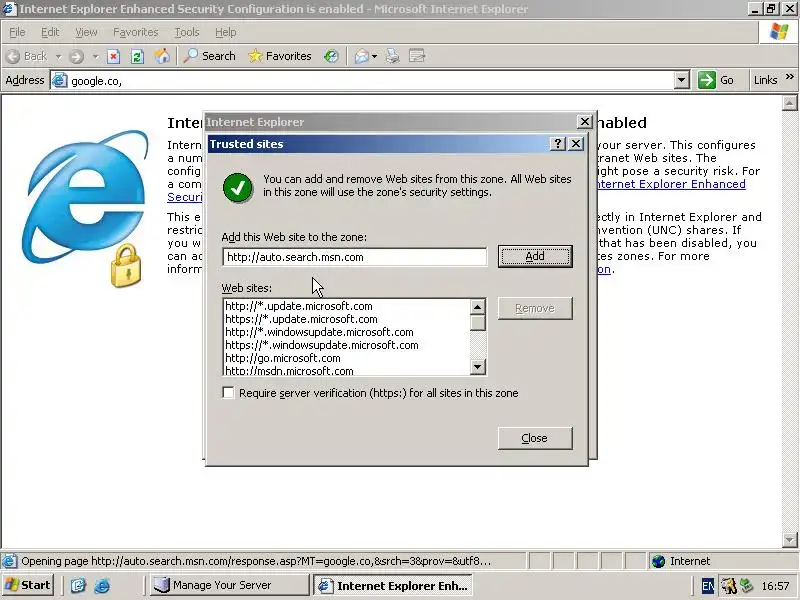Select https://*.windowsupdate.microsoft.com list entry
This screenshot has height=600, width=800.
click(322, 345)
